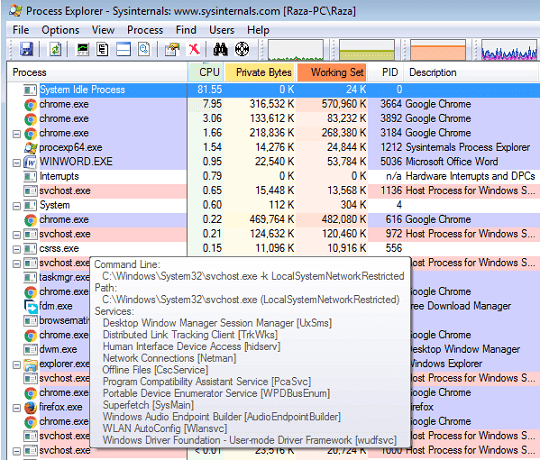Collapse the svchost.exe PID 972 node
Screen dimensions: 540x460
tap(17, 235)
